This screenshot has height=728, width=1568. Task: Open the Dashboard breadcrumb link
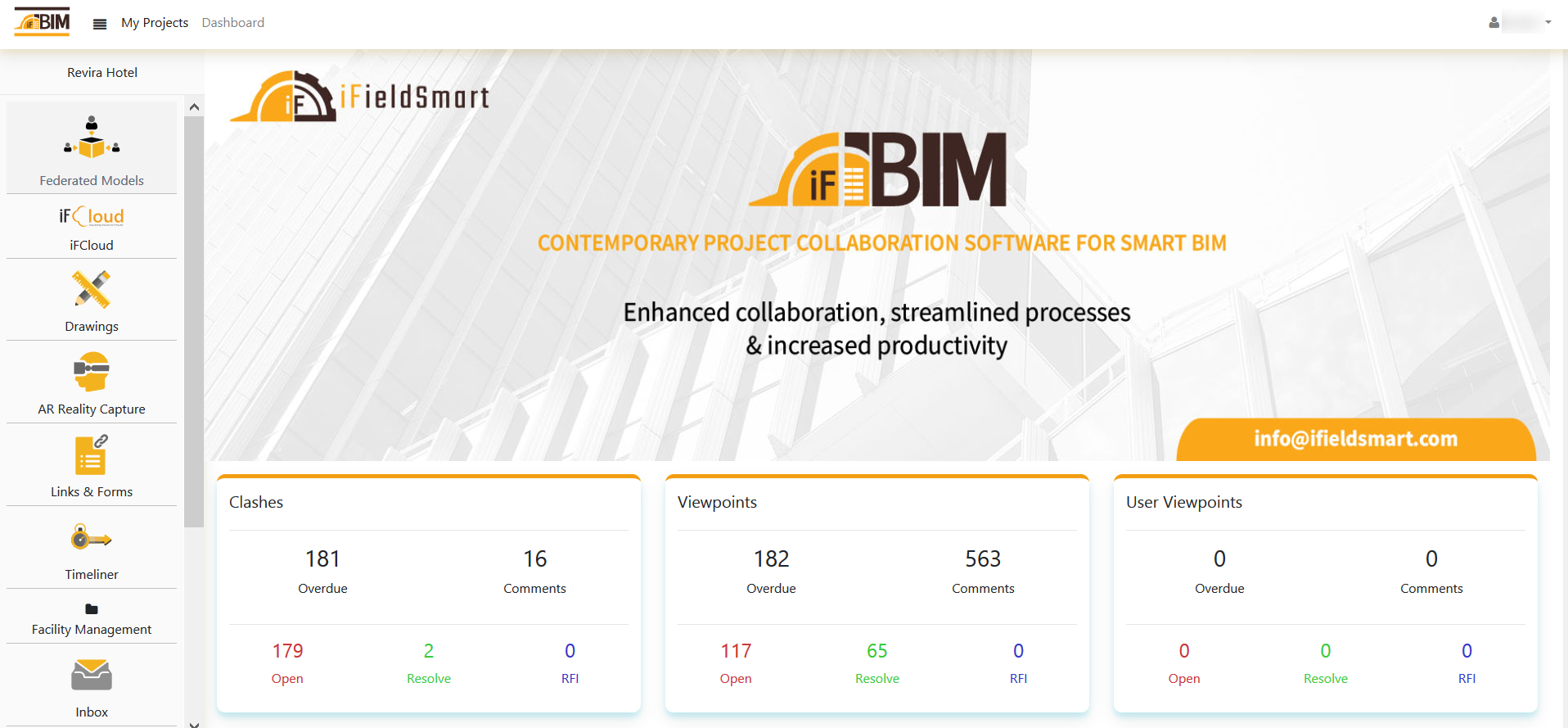tap(233, 23)
